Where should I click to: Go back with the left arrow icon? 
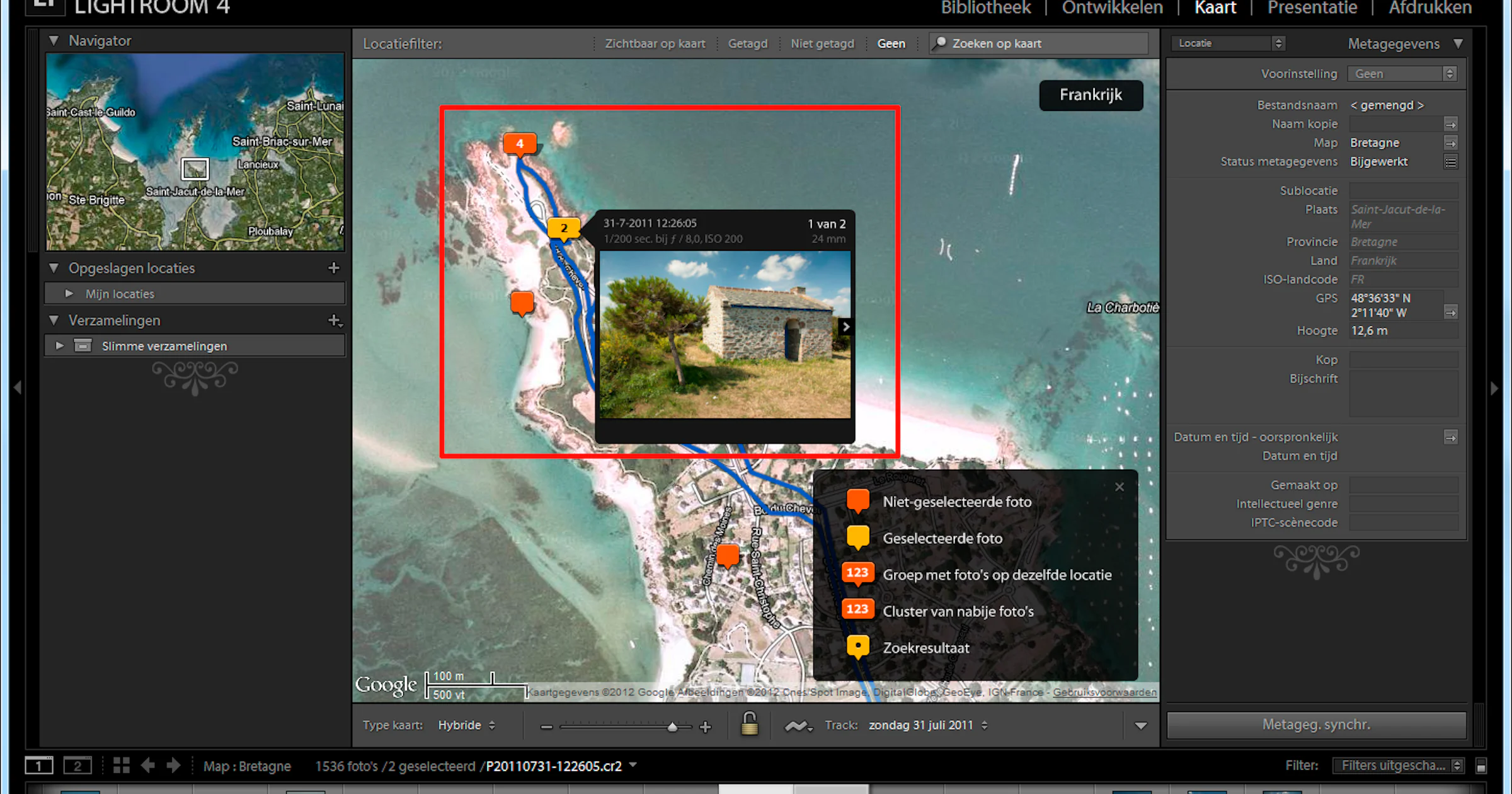click(147, 766)
